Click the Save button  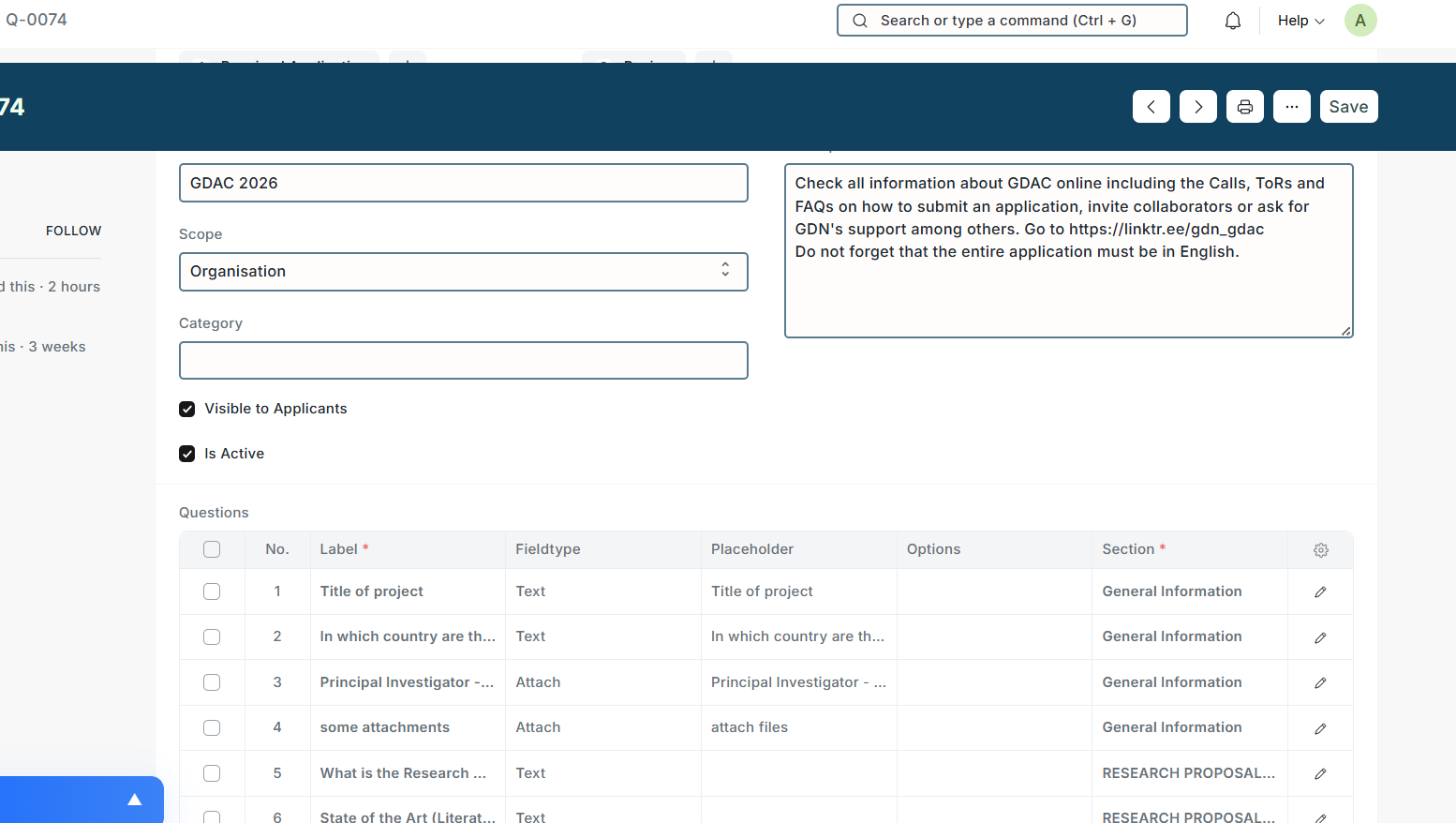(1348, 107)
